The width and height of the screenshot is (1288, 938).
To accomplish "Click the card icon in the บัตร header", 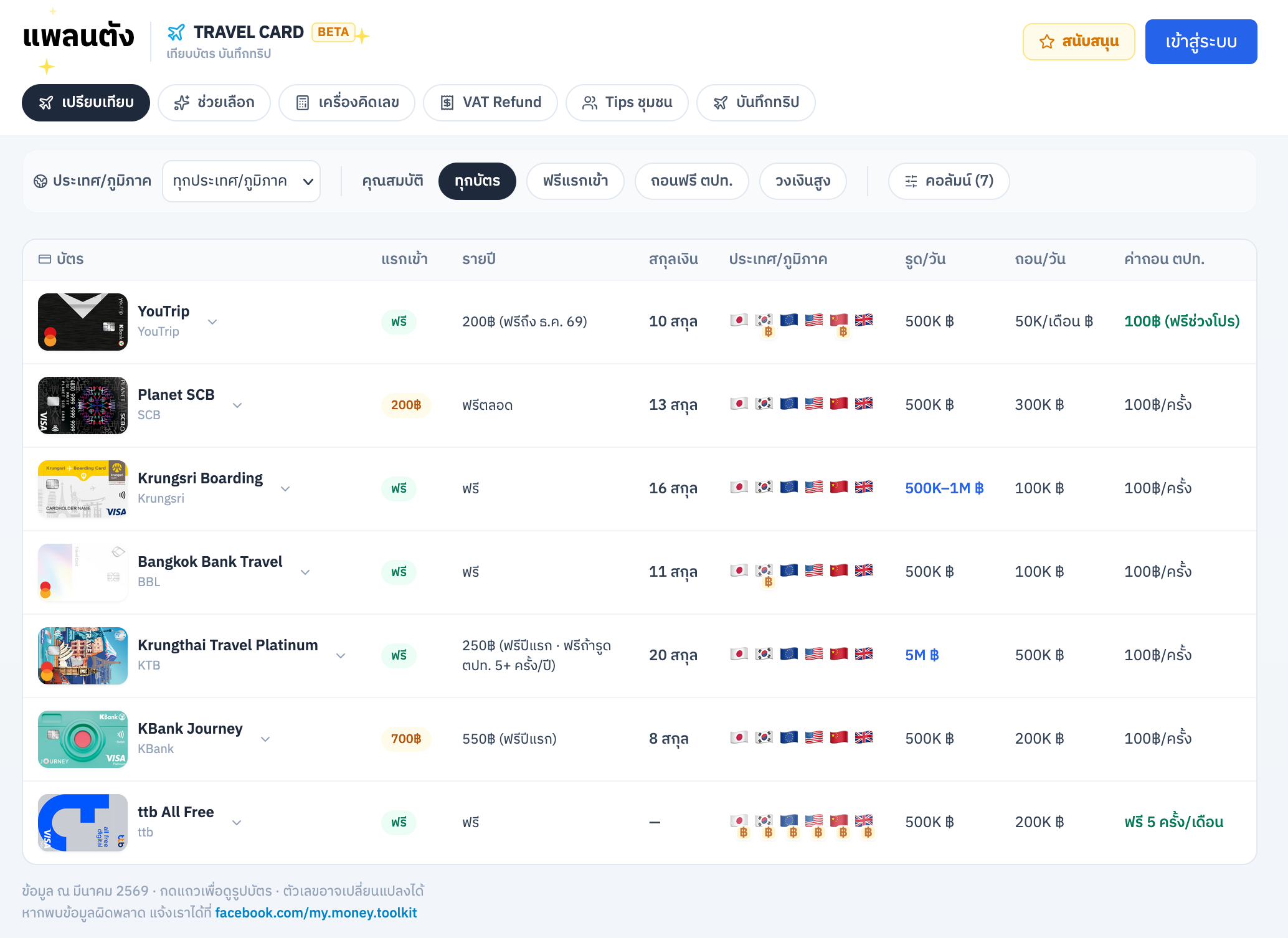I will click(x=45, y=259).
